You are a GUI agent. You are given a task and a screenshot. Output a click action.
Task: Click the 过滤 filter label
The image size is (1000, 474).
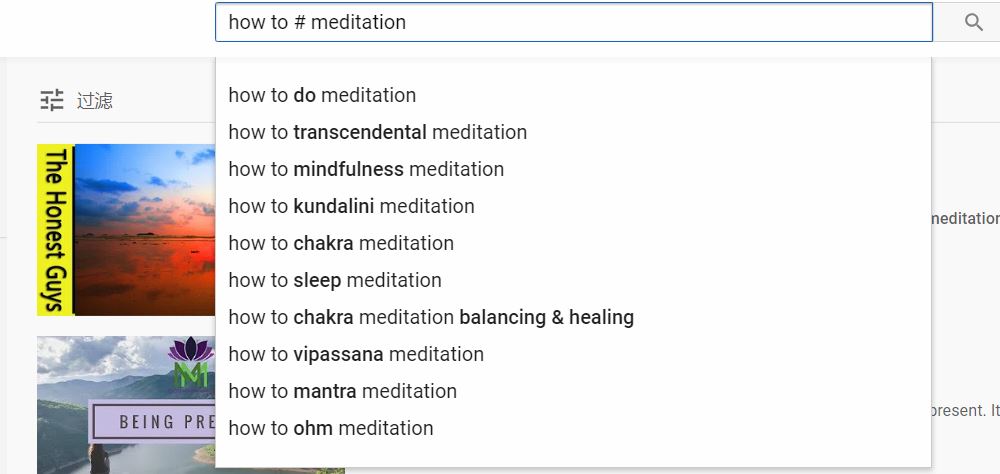(95, 100)
